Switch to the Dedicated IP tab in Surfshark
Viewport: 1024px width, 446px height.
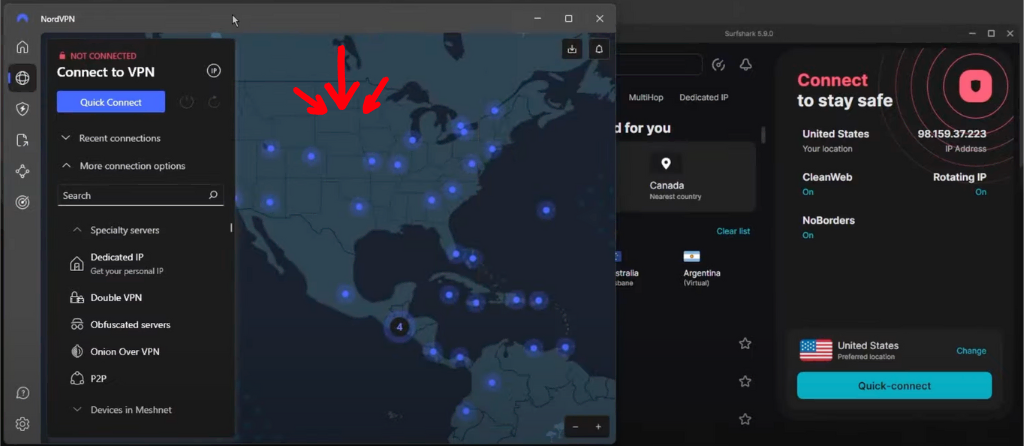(703, 98)
